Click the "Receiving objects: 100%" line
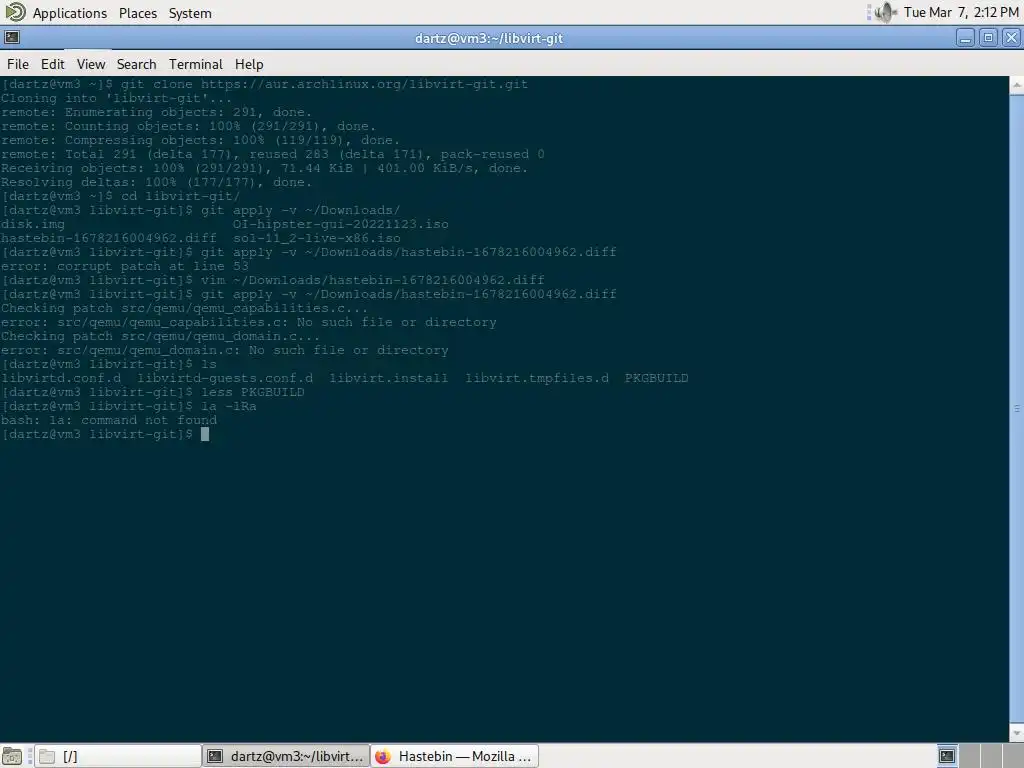The width and height of the screenshot is (1024, 768). coord(264,168)
